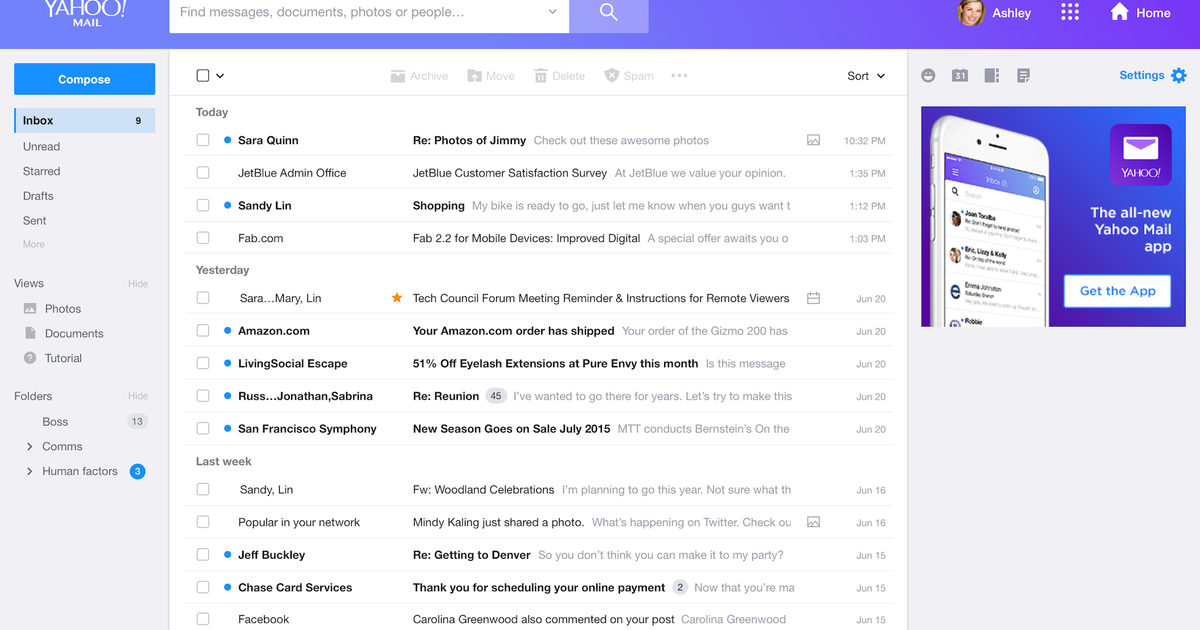Check the JetBlue Admin Office checkbox

(x=203, y=173)
